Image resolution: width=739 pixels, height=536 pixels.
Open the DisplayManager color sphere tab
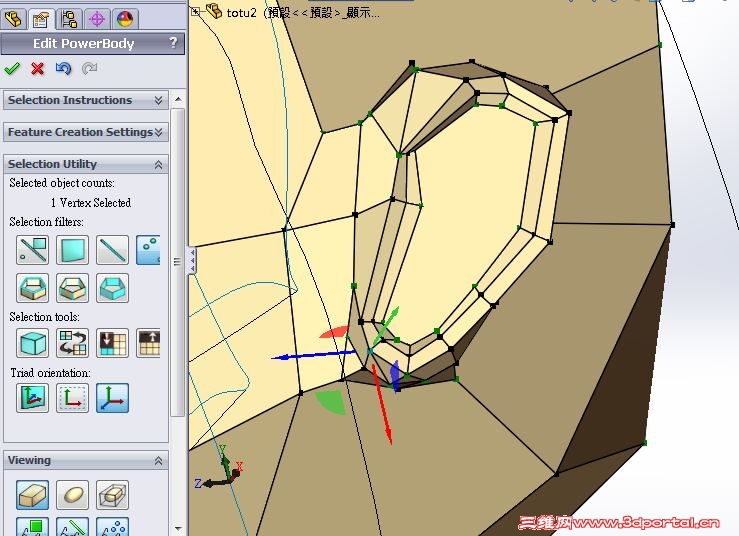125,19
